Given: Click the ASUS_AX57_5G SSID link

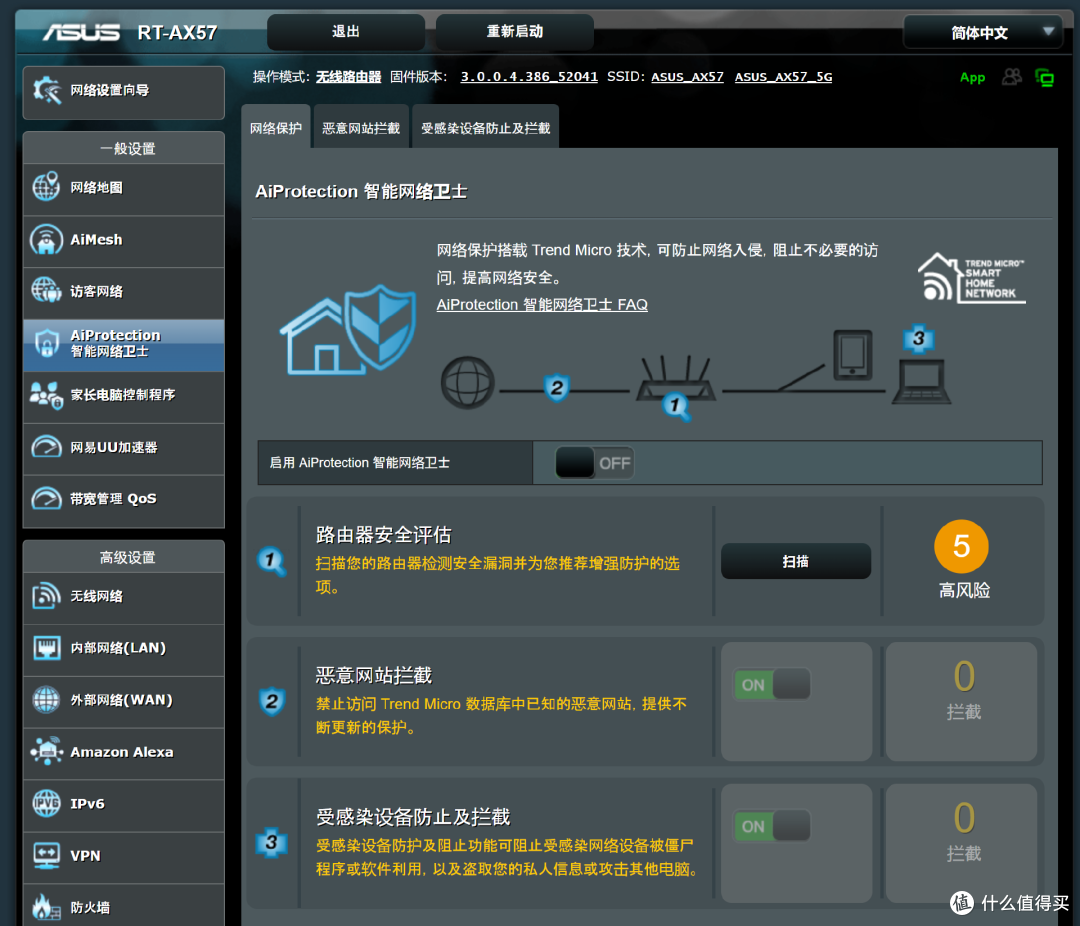Looking at the screenshot, I should tap(783, 76).
